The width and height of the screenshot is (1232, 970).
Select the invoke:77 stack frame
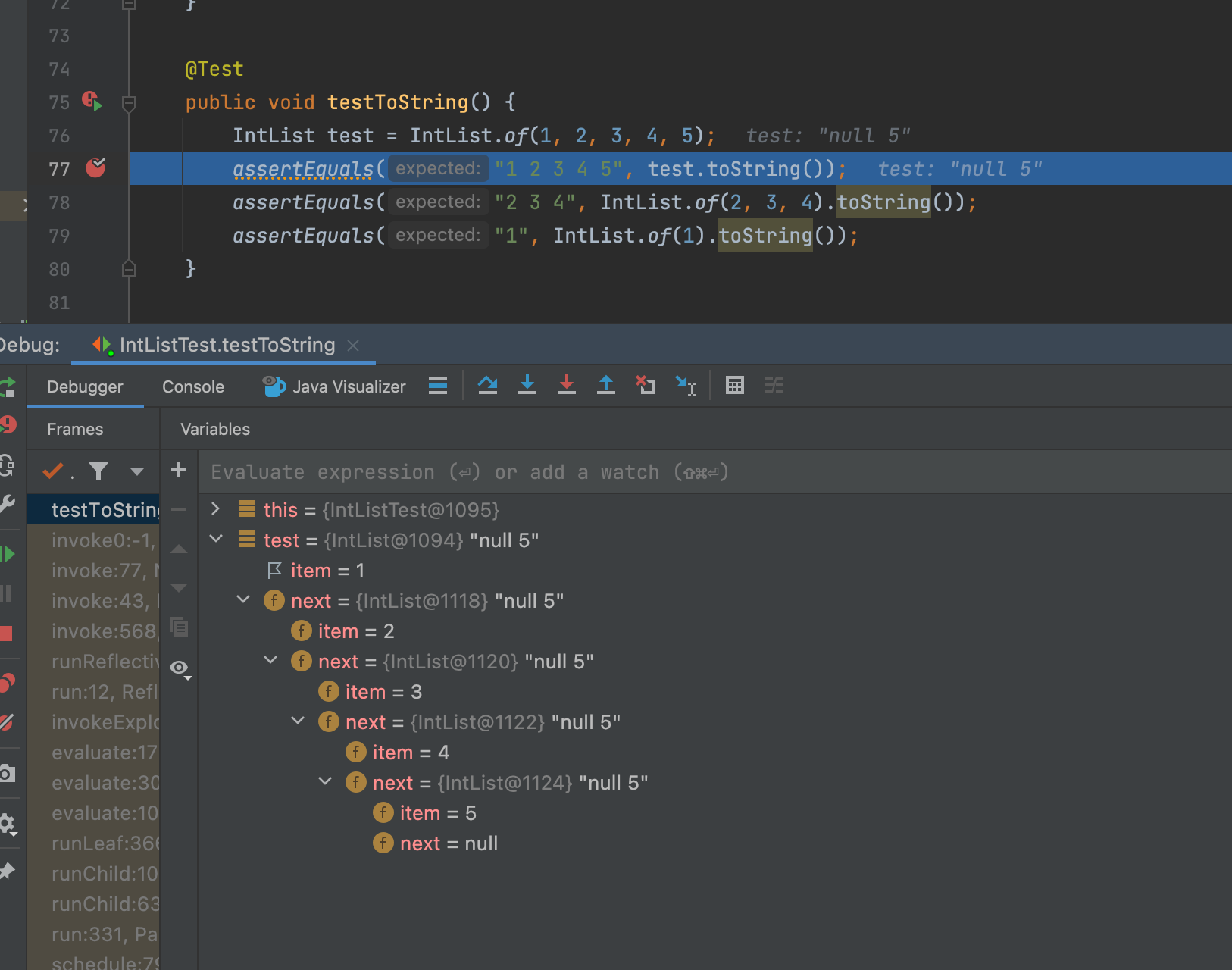[104, 571]
